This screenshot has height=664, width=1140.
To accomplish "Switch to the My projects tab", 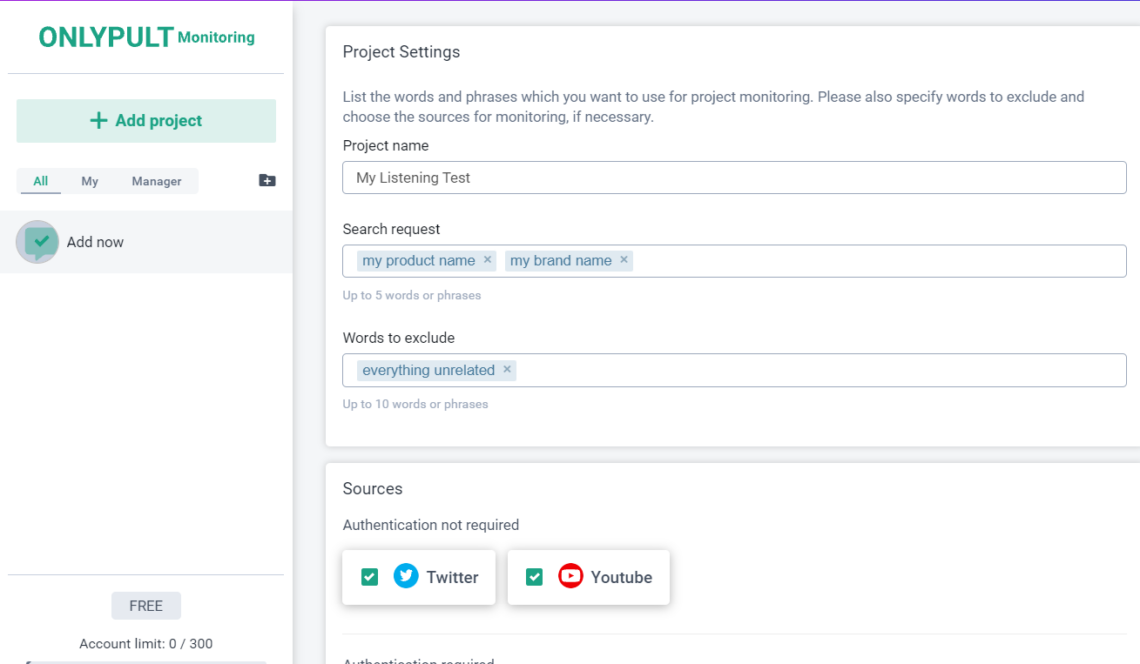I will click(x=89, y=181).
